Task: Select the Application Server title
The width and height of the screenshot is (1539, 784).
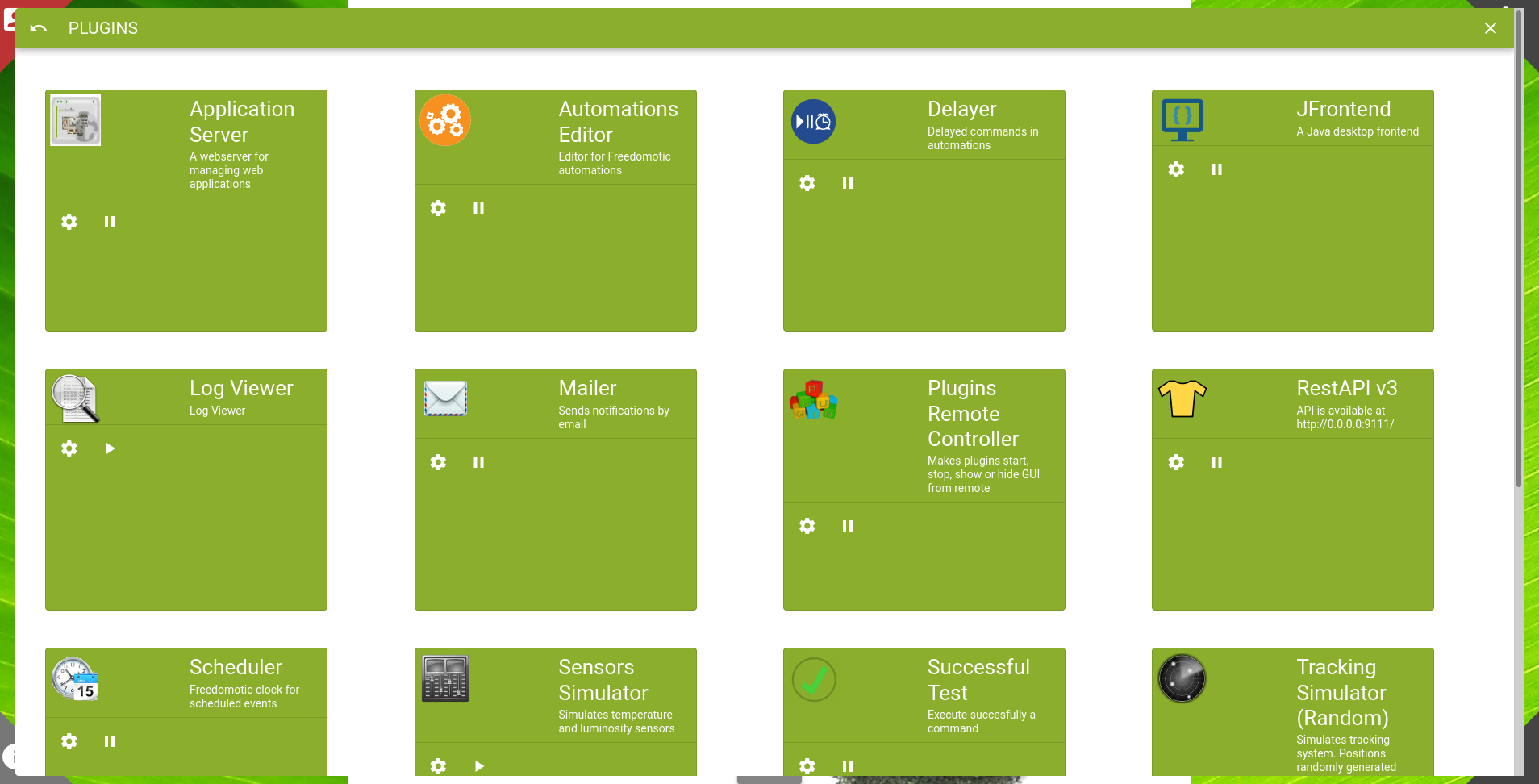Action: point(242,122)
